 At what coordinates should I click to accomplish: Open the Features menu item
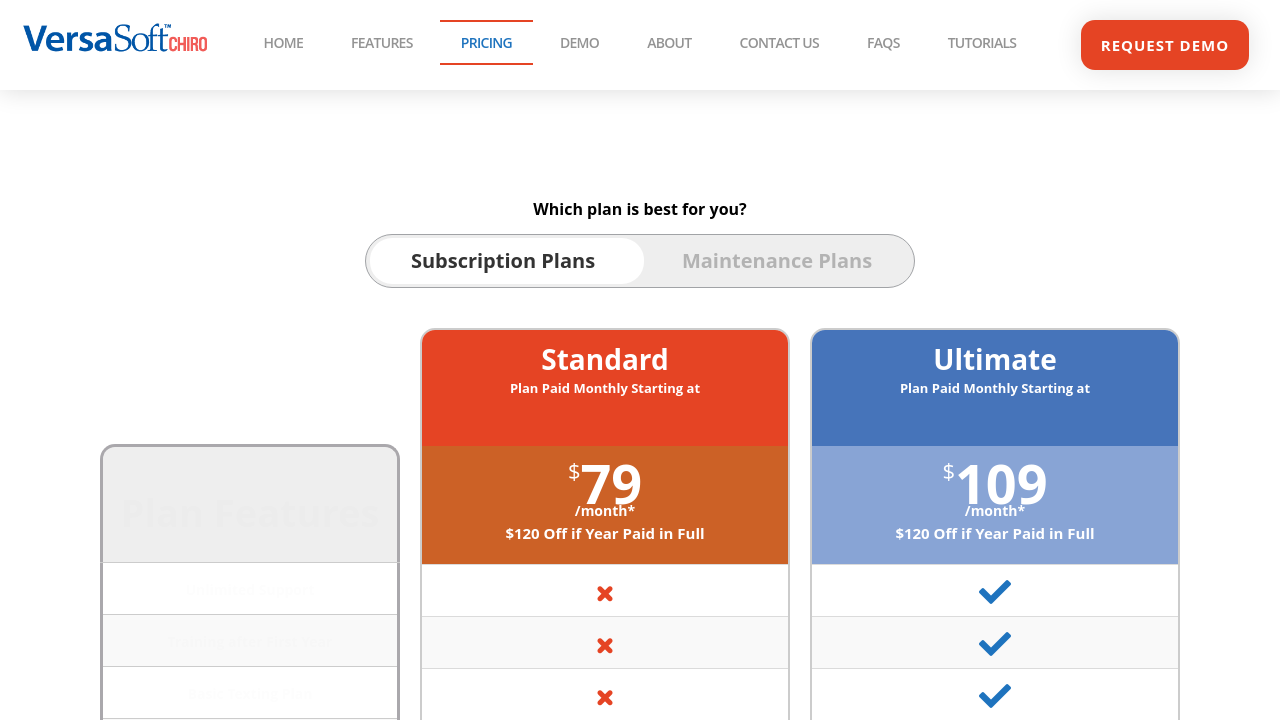point(382,43)
